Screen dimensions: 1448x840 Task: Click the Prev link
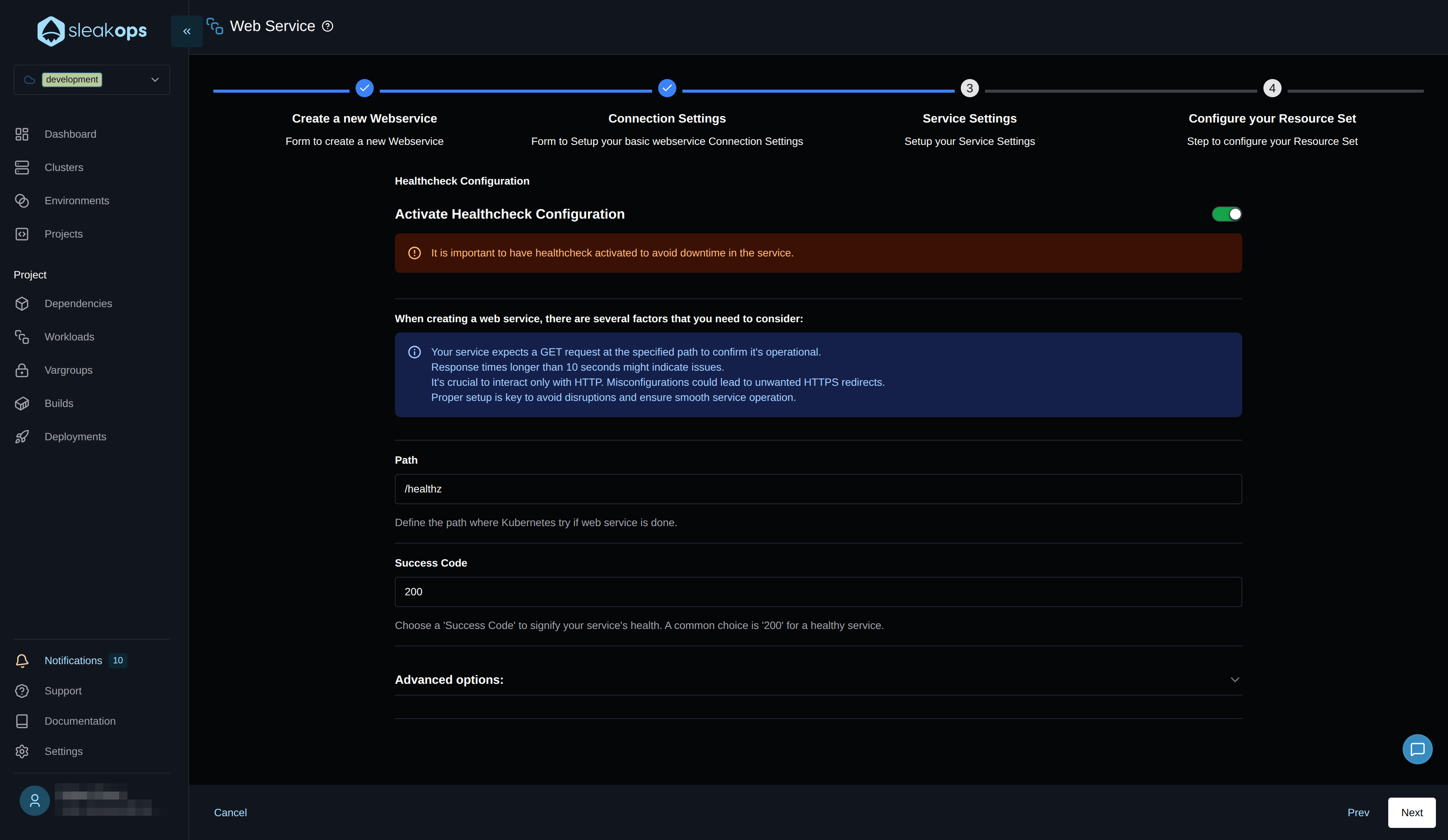1358,812
